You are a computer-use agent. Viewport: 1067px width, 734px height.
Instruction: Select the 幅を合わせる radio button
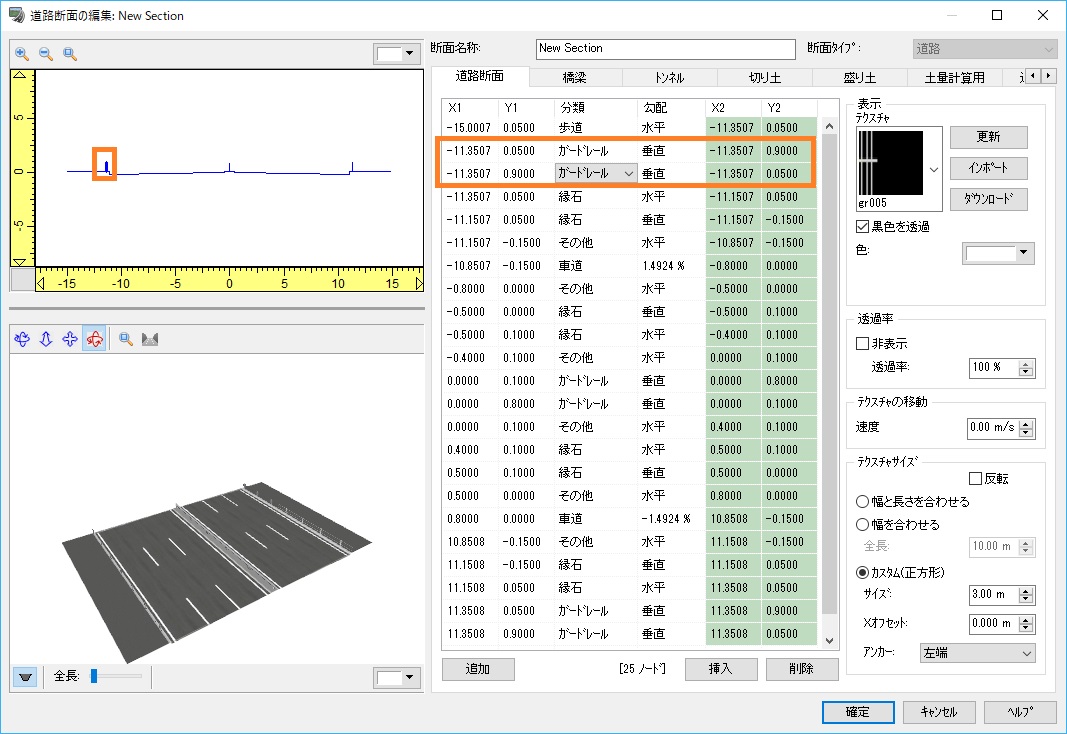click(x=863, y=525)
